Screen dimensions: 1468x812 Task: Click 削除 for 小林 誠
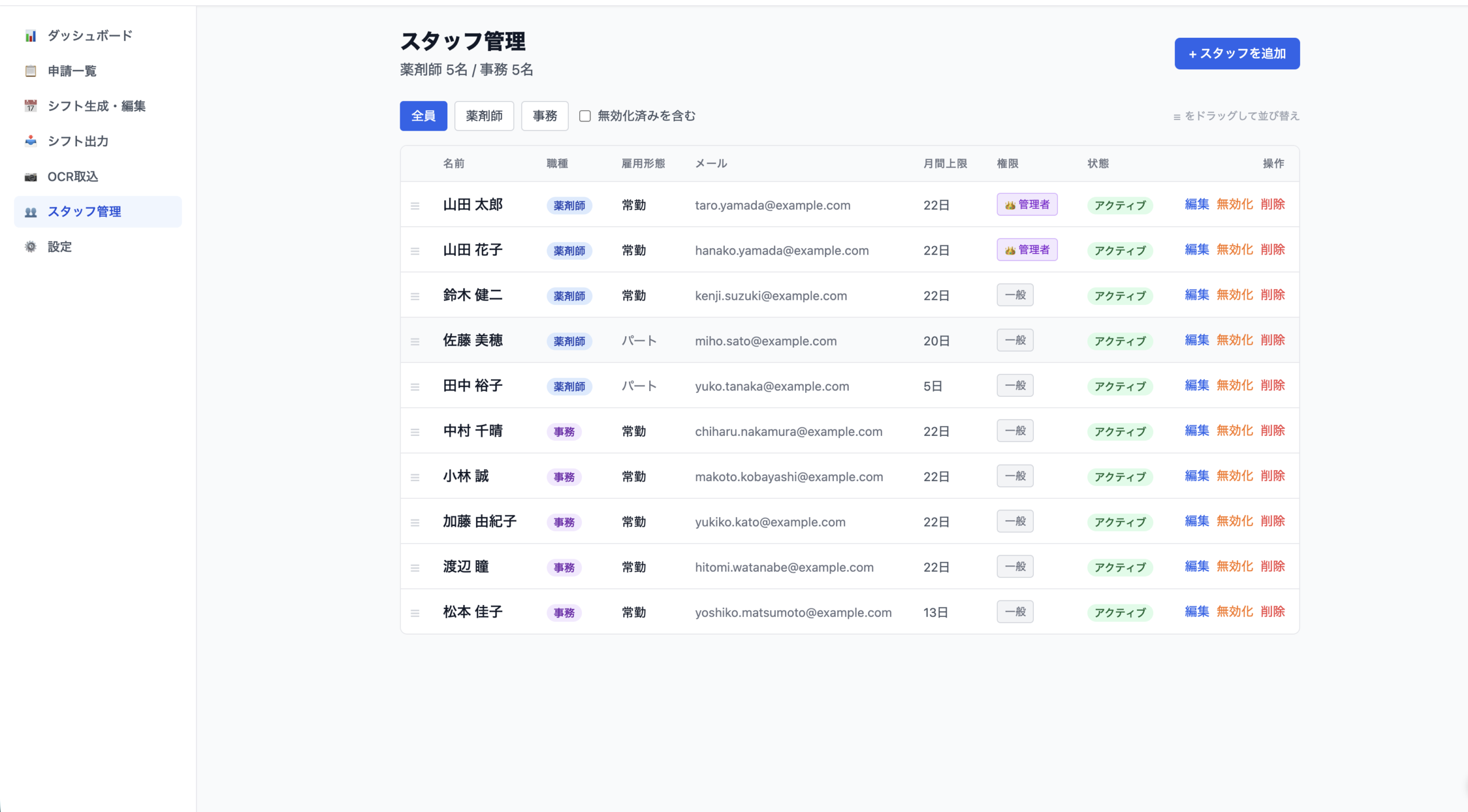pos(1272,476)
